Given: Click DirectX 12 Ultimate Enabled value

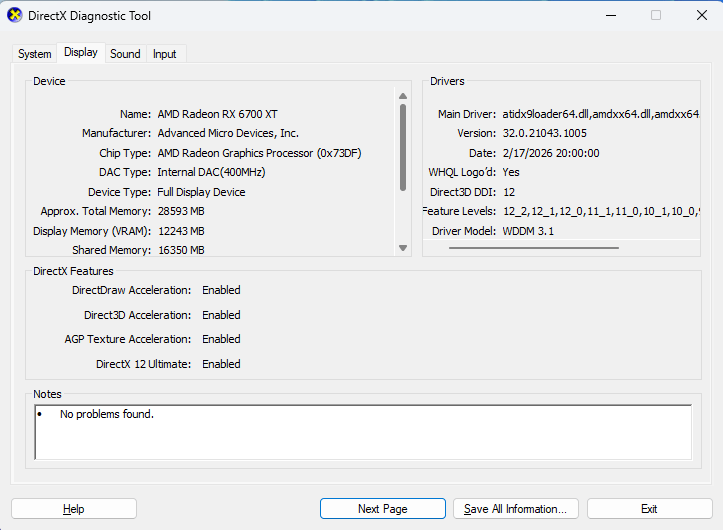Looking at the screenshot, I should [x=221, y=364].
